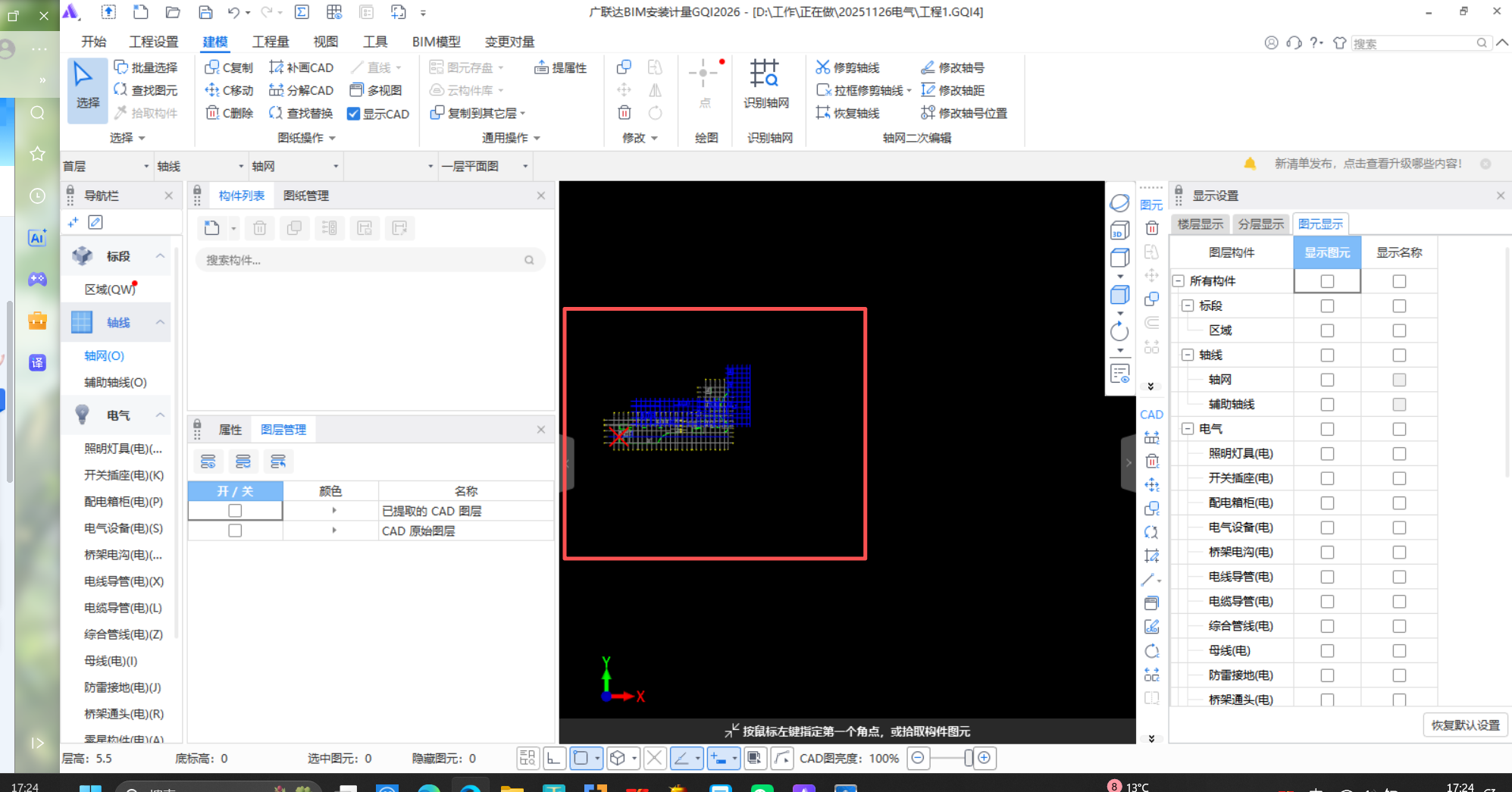Select 照明灯具(电)(L) in 导航栏
This screenshot has height=792, width=1512.
click(x=123, y=449)
